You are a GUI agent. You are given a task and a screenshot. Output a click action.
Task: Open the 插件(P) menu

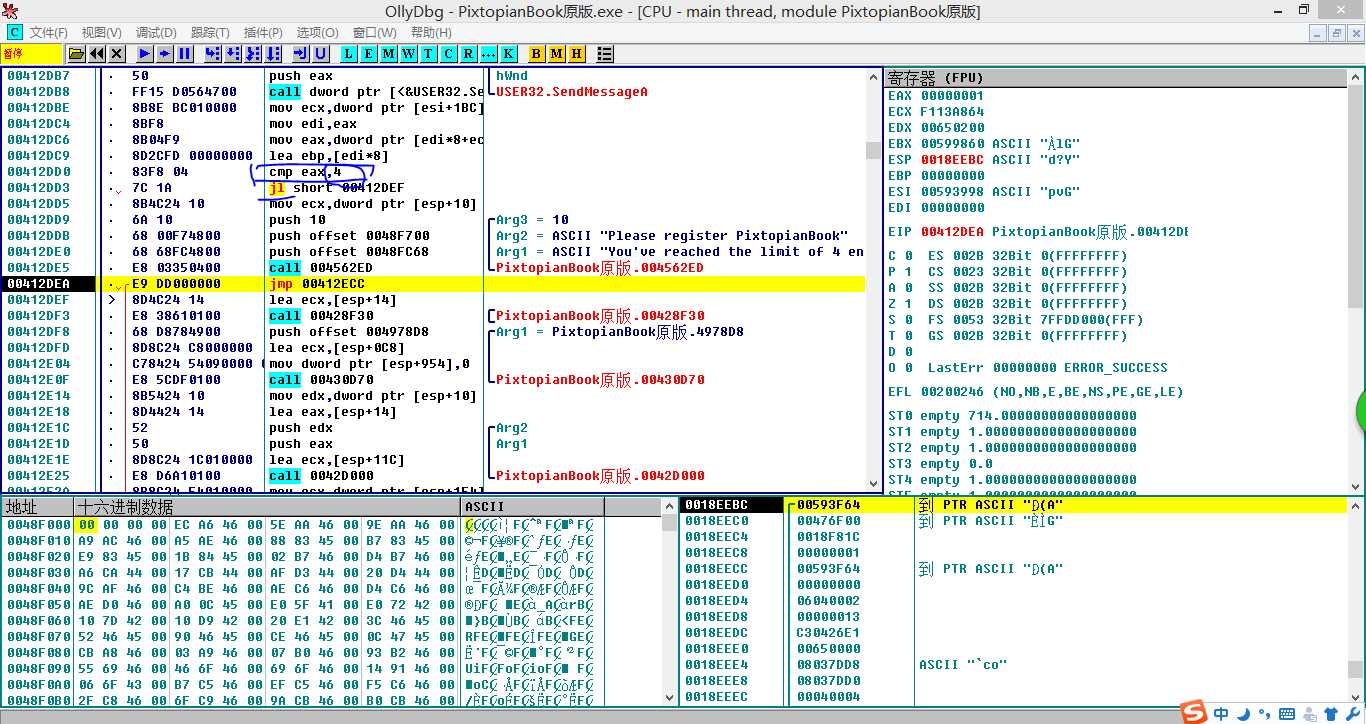pyautogui.click(x=263, y=33)
